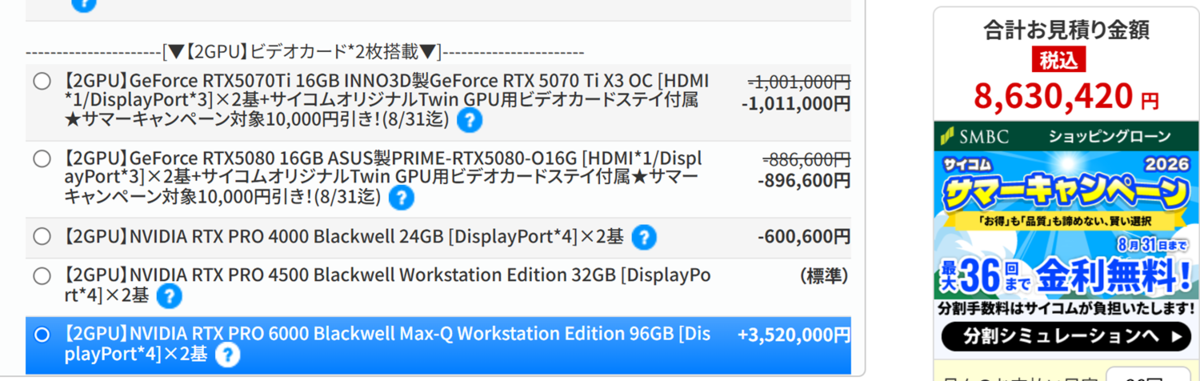Screen dimensions: 1200x381
Task: Show help info for RTX PRO 4000 Blackwell
Action: 644,237
